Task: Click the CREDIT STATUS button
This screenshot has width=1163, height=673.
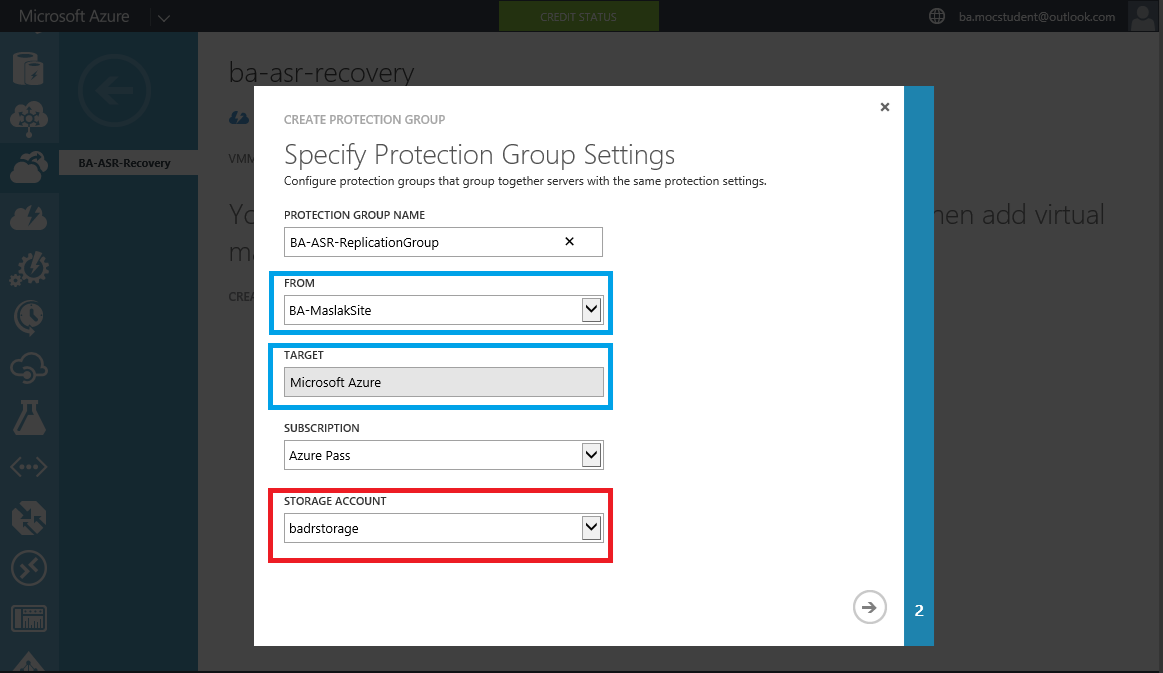Action: coord(579,16)
